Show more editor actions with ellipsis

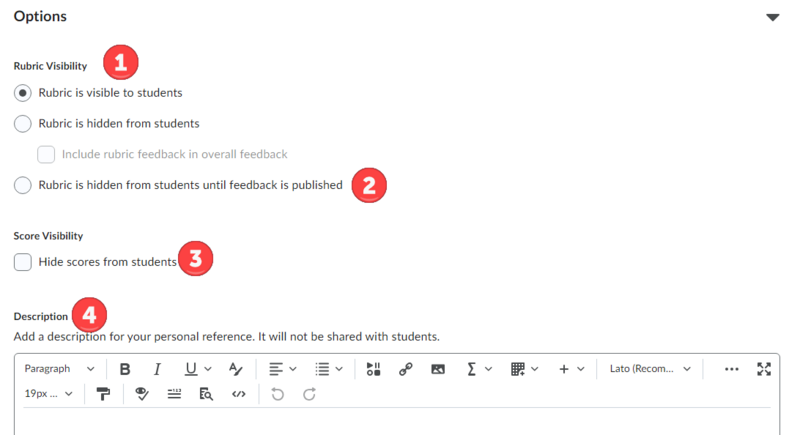click(x=731, y=369)
